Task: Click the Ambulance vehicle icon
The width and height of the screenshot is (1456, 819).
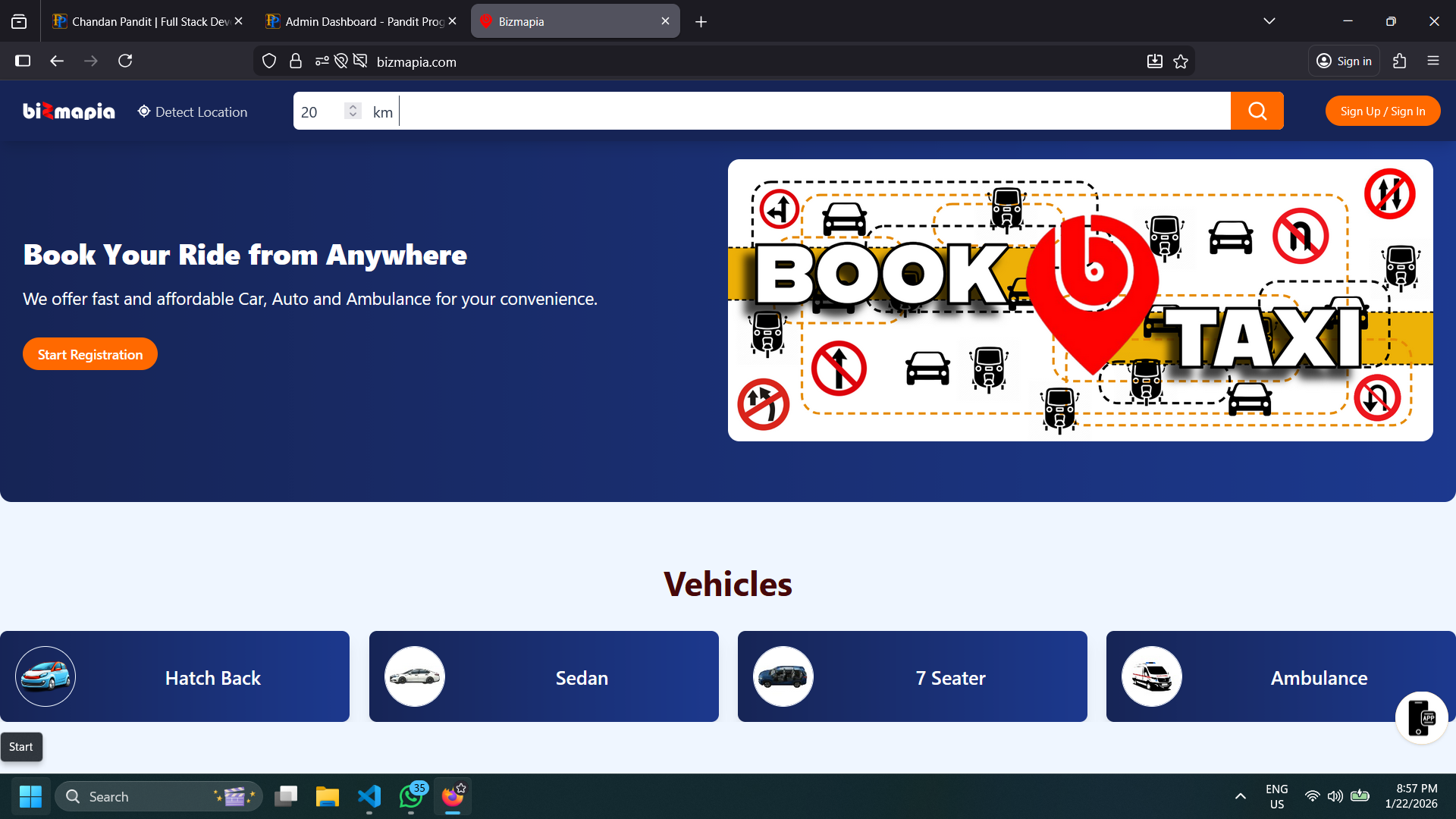Action: click(x=1152, y=676)
